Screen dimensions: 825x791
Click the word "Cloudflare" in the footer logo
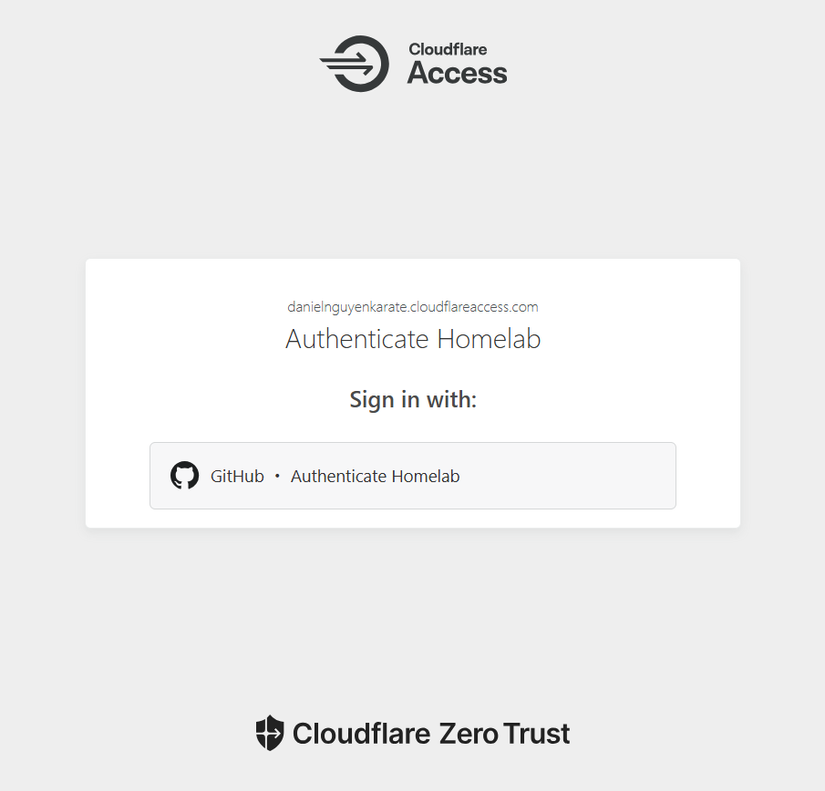[362, 734]
